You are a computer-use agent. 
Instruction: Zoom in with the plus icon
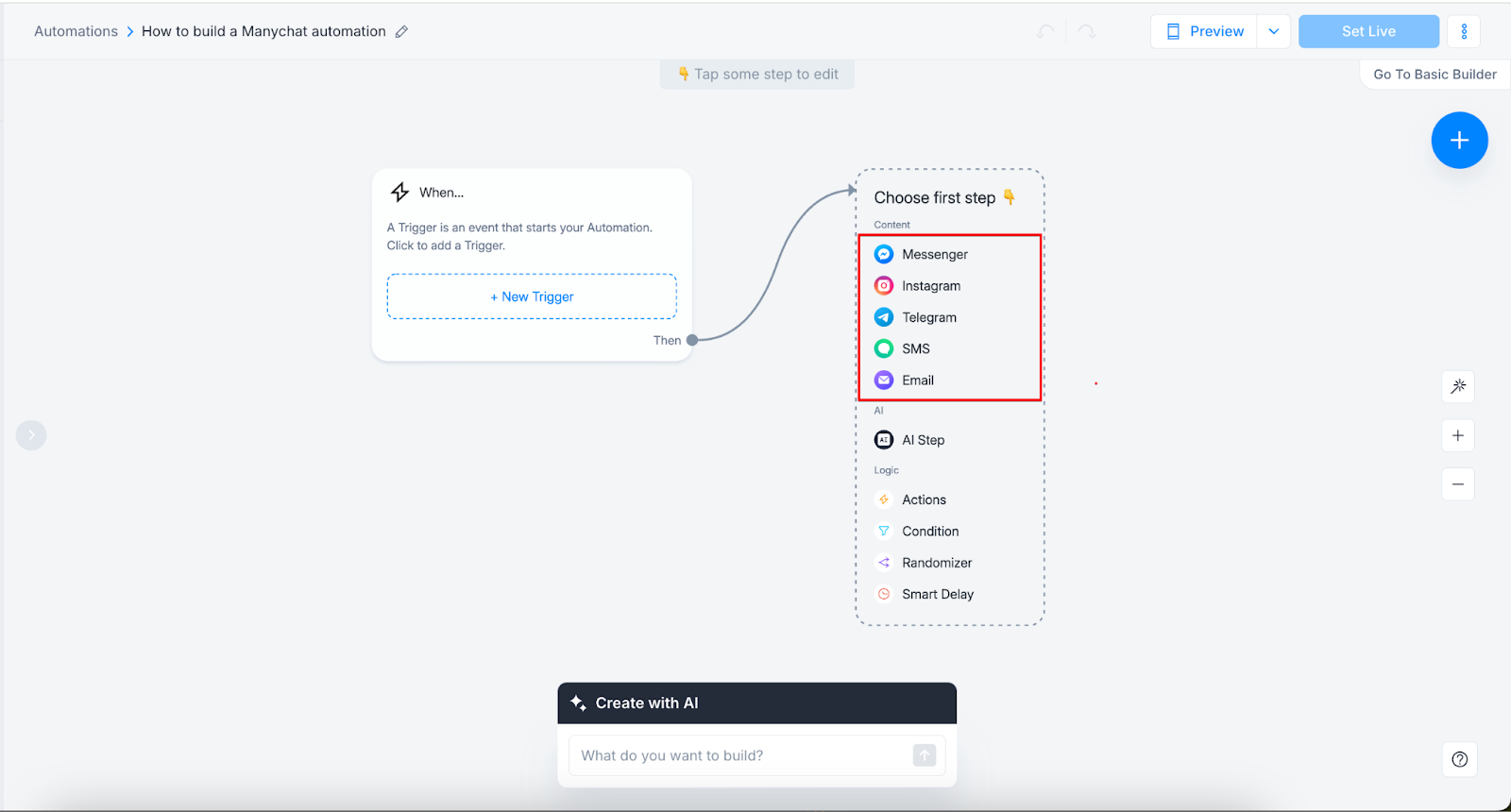click(1458, 435)
